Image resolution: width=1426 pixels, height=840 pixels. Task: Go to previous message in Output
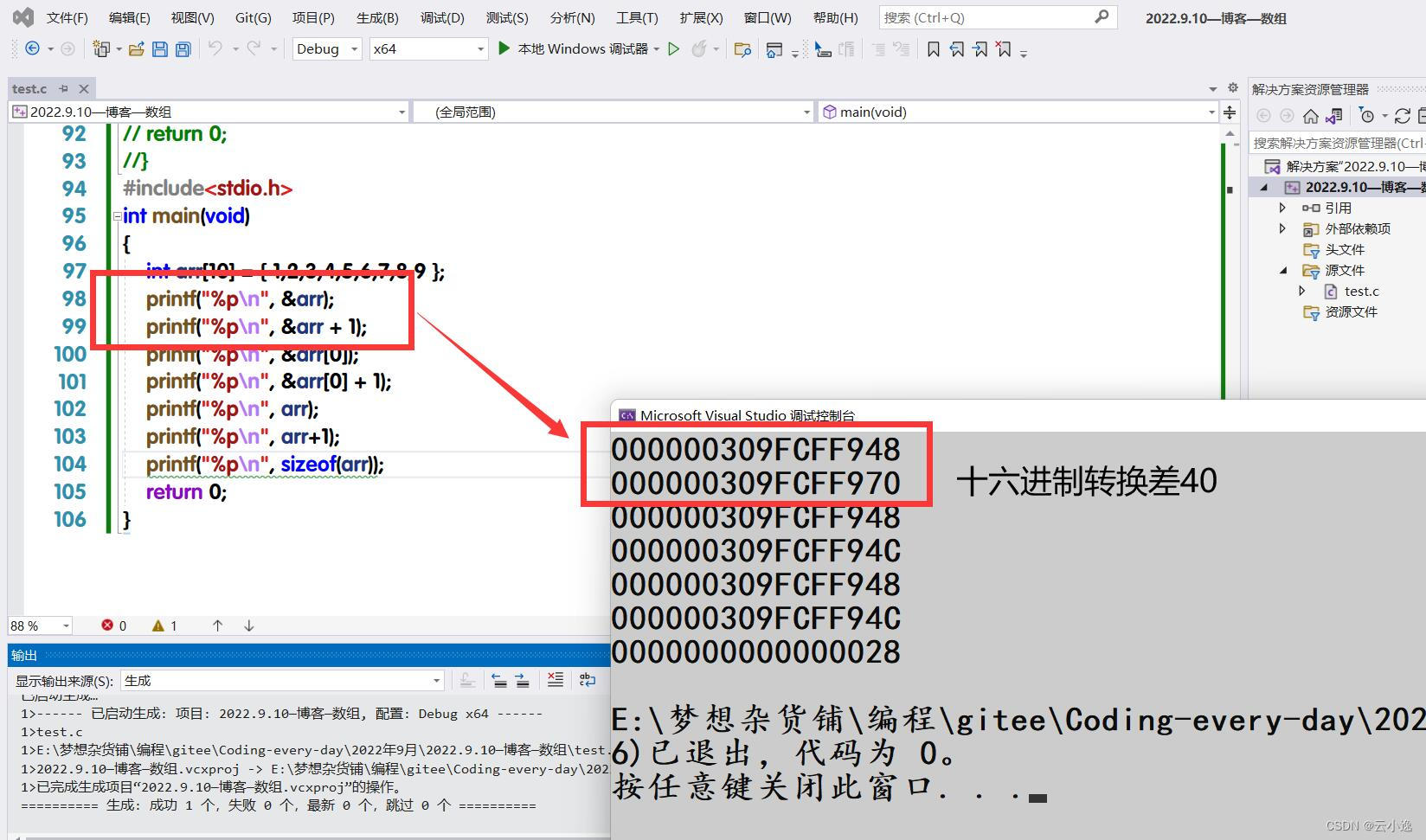[x=499, y=681]
